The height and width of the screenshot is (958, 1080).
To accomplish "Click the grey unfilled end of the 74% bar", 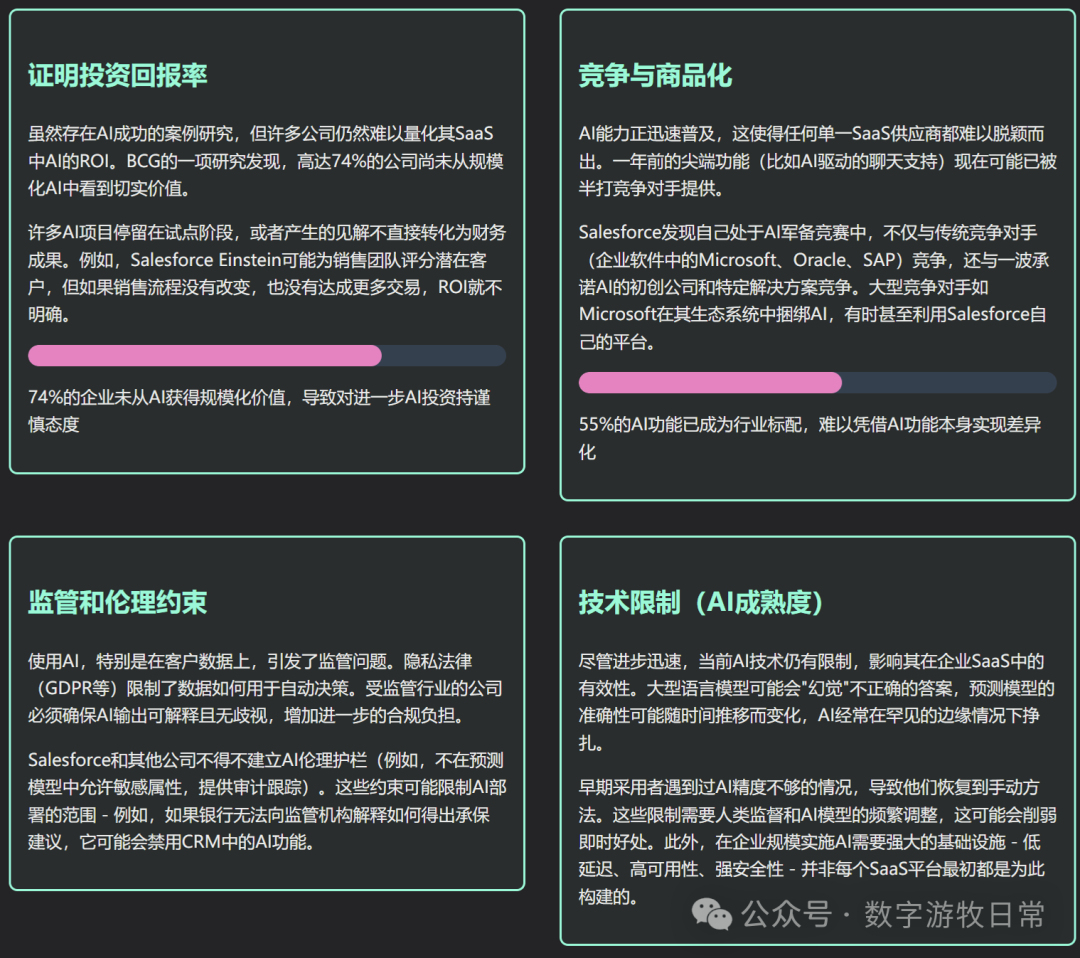I will [445, 355].
